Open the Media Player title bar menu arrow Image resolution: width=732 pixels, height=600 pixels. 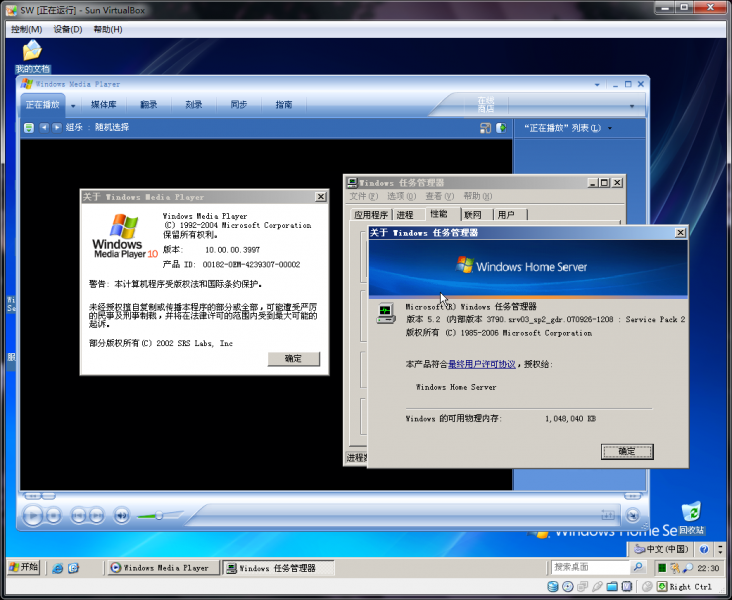597,85
